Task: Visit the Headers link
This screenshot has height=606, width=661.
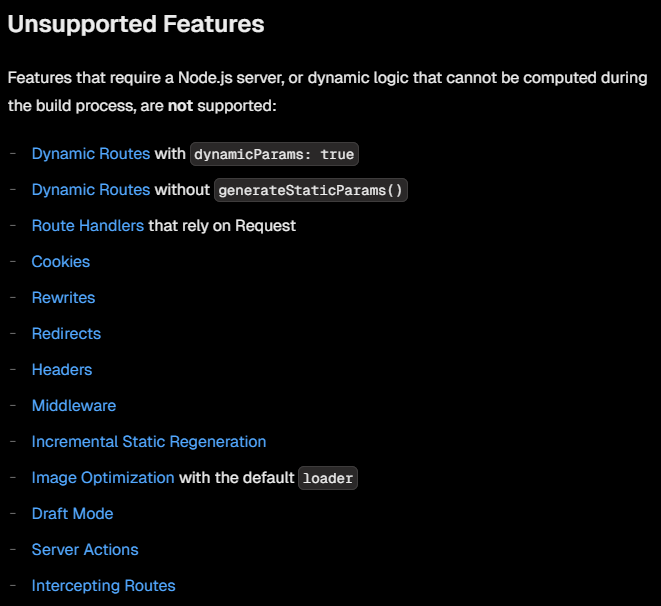Action: pyautogui.click(x=61, y=370)
